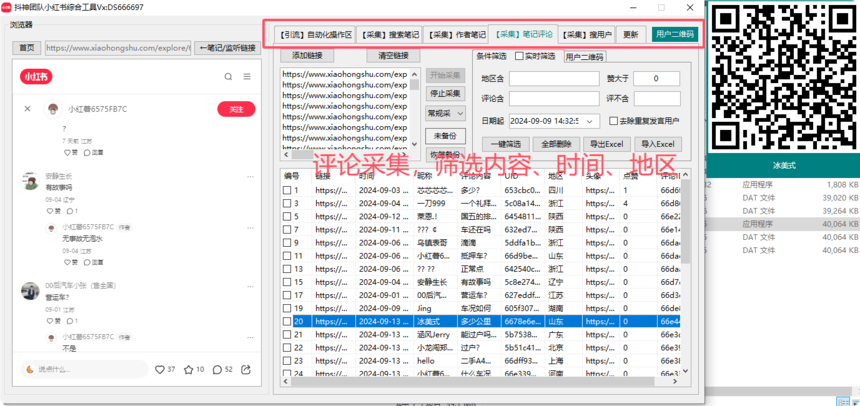This screenshot has height=406, width=860.
Task: Click the 地区含 input field
Action: pyautogui.click(x=555, y=79)
